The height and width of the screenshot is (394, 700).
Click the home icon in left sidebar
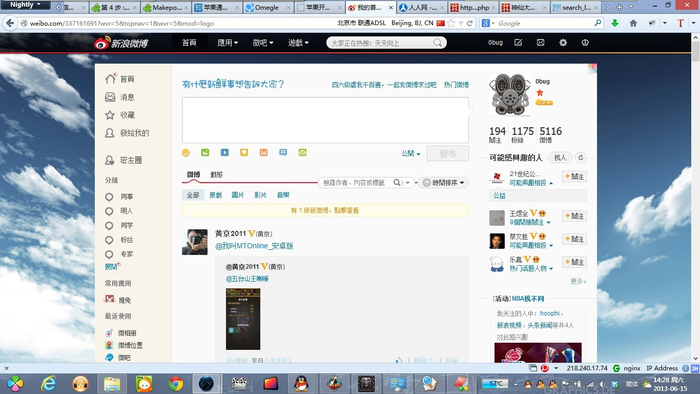click(110, 79)
